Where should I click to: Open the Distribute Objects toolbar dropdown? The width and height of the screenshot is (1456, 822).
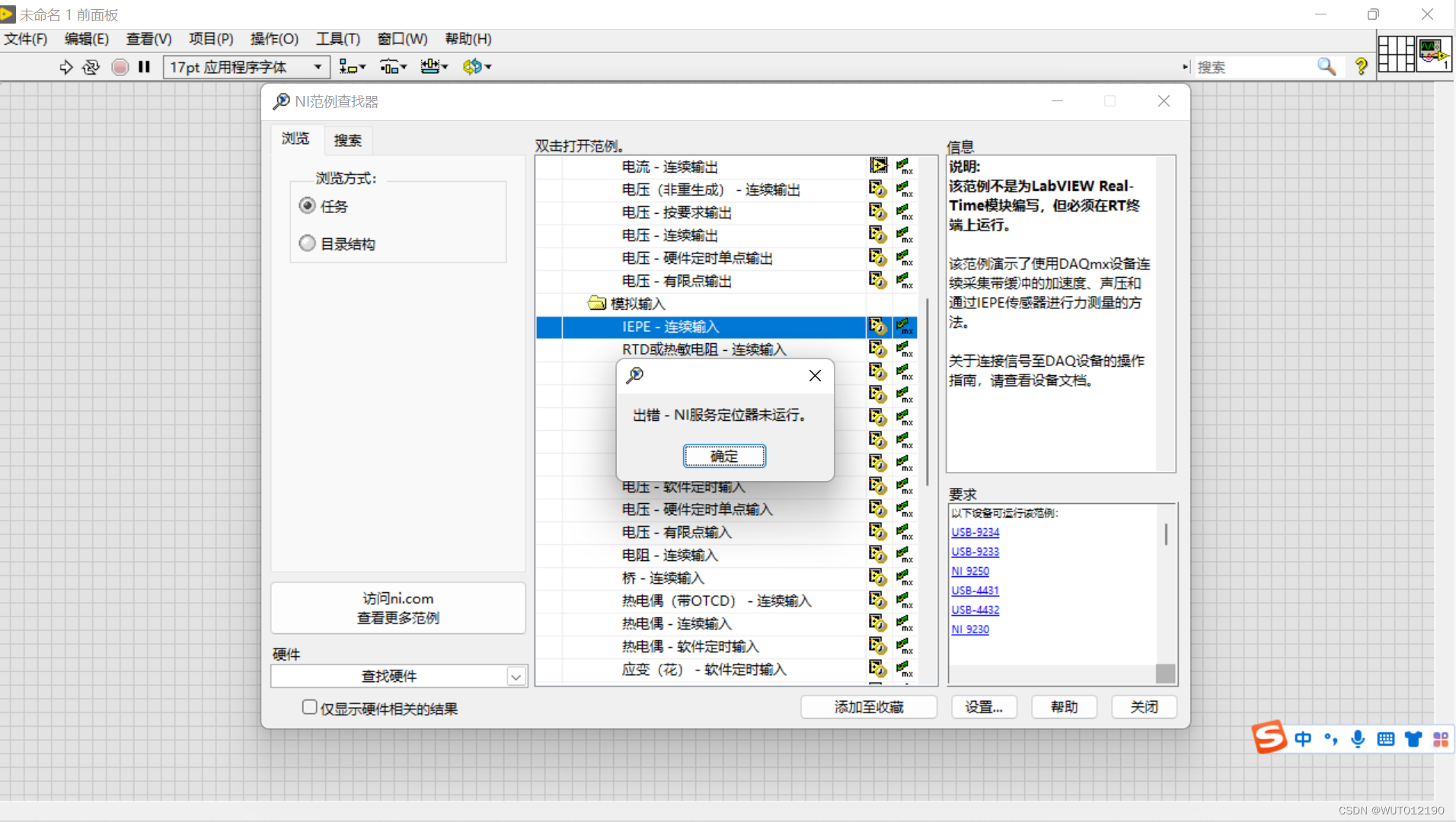(393, 67)
